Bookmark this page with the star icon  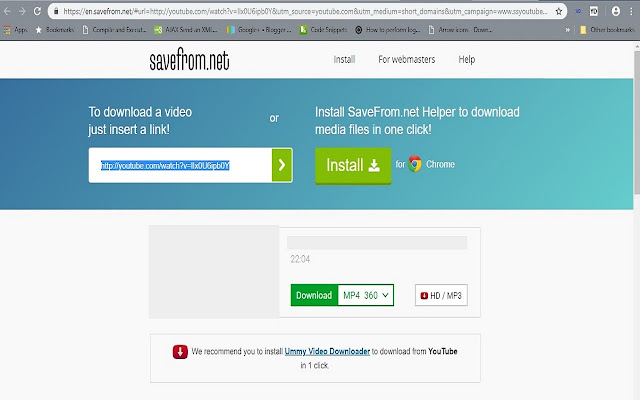pos(559,11)
